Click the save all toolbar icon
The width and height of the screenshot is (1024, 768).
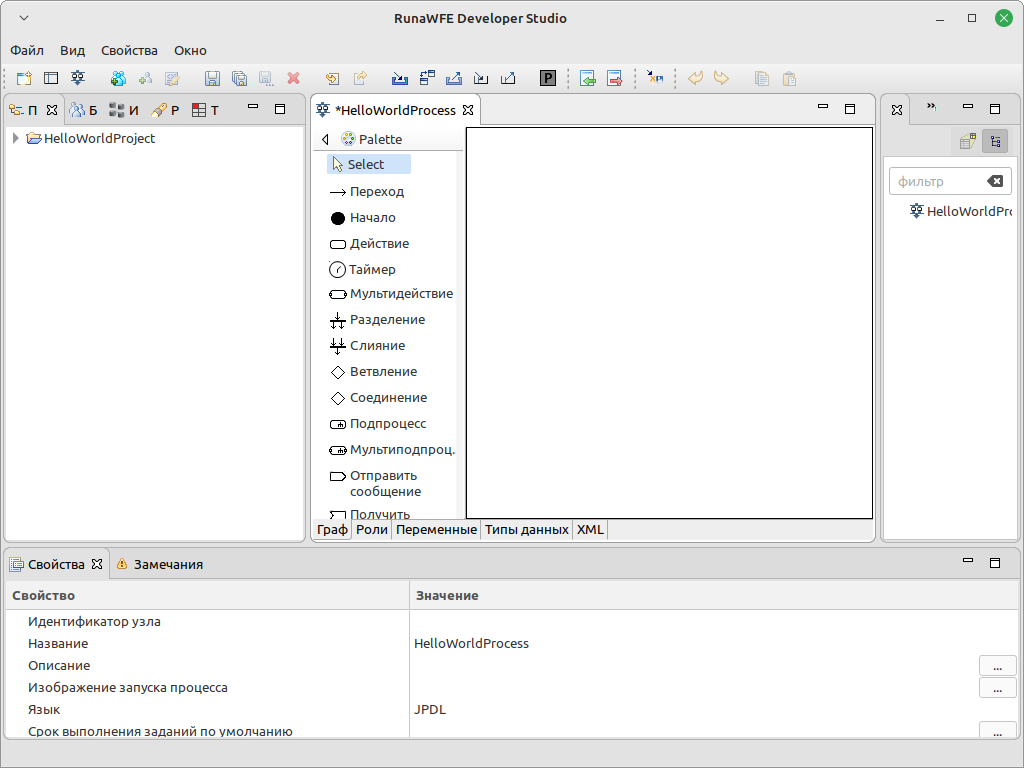click(240, 78)
